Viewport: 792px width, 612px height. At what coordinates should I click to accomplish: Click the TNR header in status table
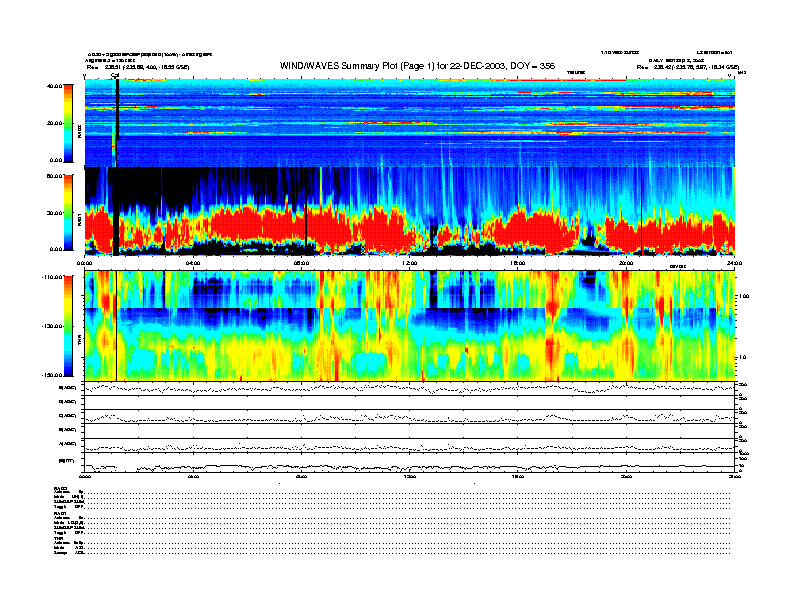[57, 538]
